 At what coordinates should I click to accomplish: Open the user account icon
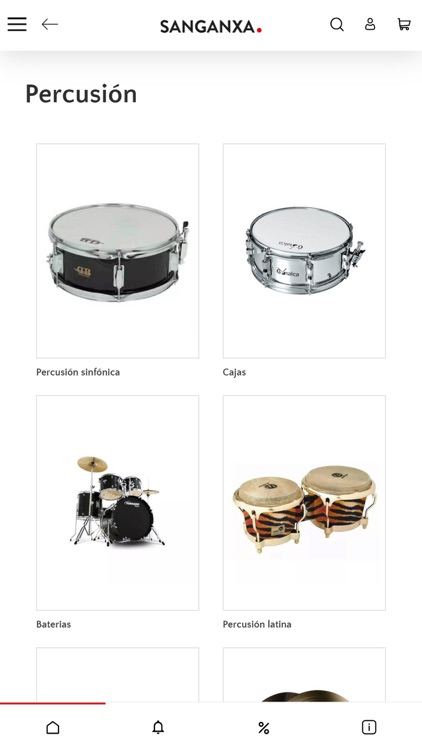[x=370, y=24]
